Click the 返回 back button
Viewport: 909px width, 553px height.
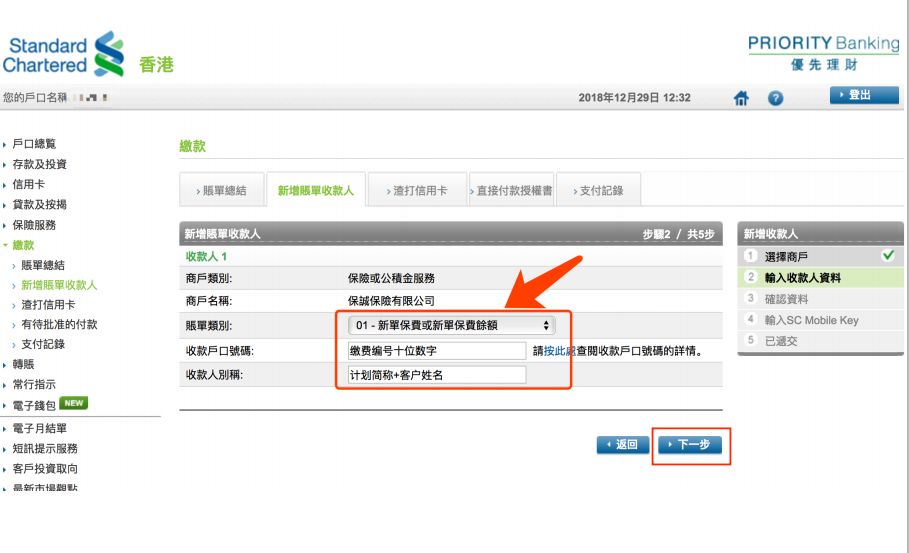pyautogui.click(x=623, y=445)
